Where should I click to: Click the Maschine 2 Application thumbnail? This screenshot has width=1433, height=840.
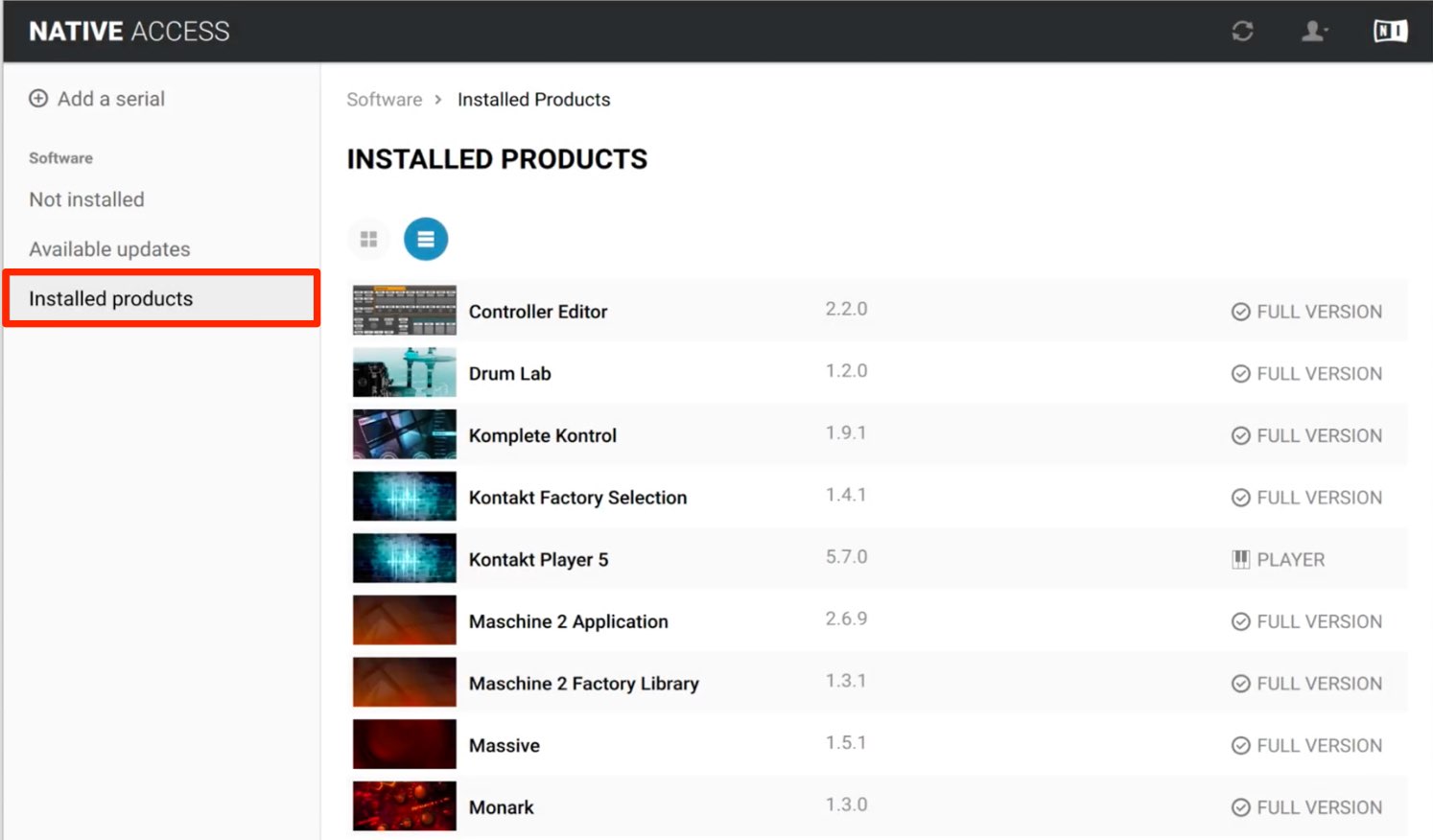pyautogui.click(x=404, y=620)
